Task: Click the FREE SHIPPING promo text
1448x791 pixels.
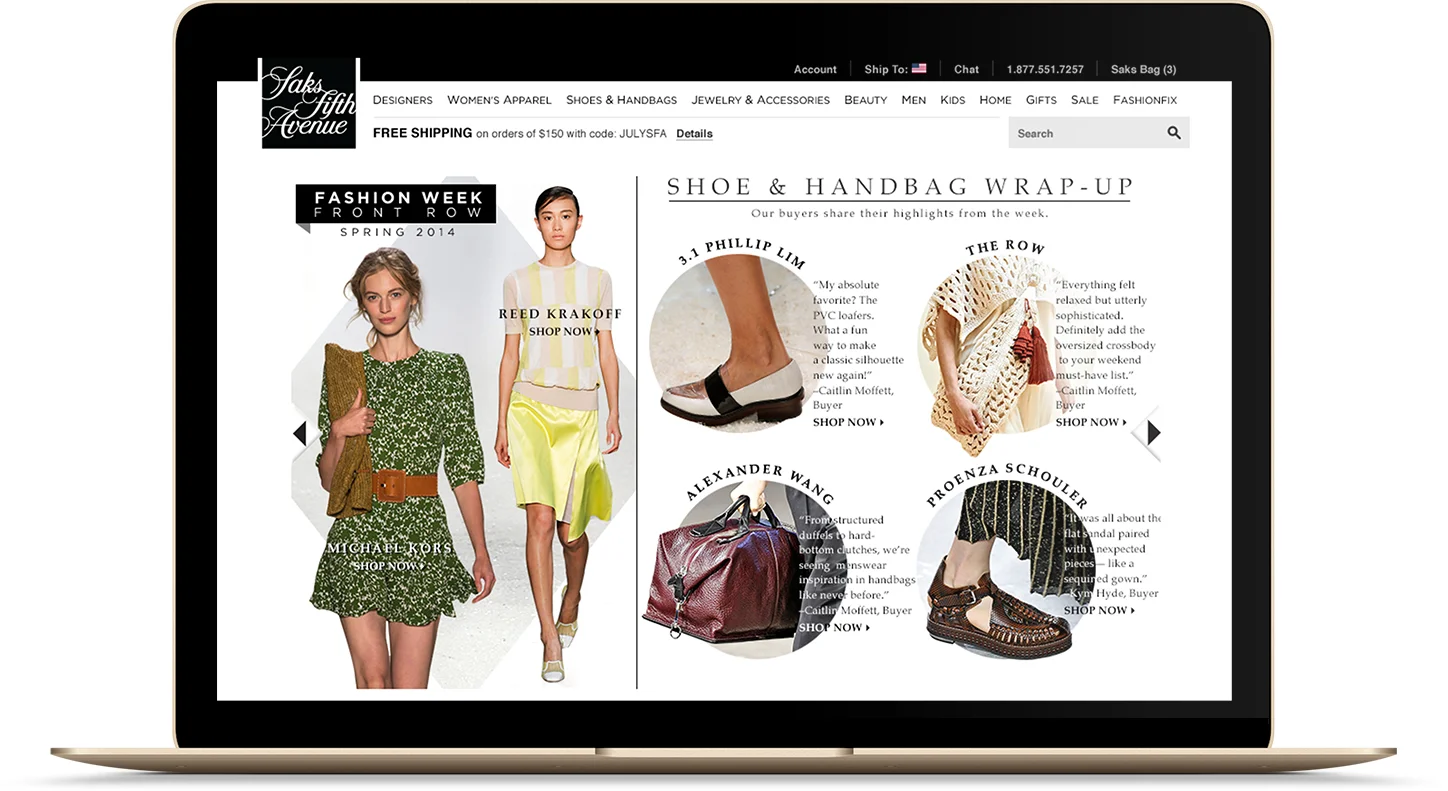Action: [422, 133]
